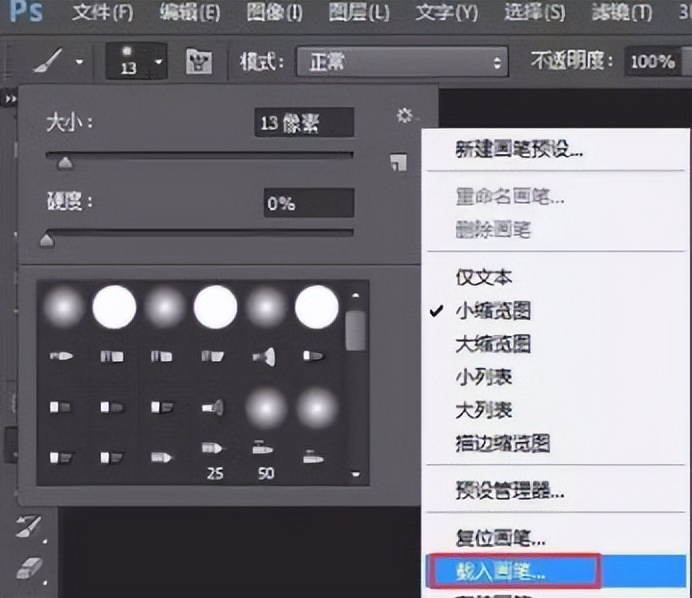Select the checked 小缩览图 view option
Screen dimensions: 692x598
[x=555, y=311]
